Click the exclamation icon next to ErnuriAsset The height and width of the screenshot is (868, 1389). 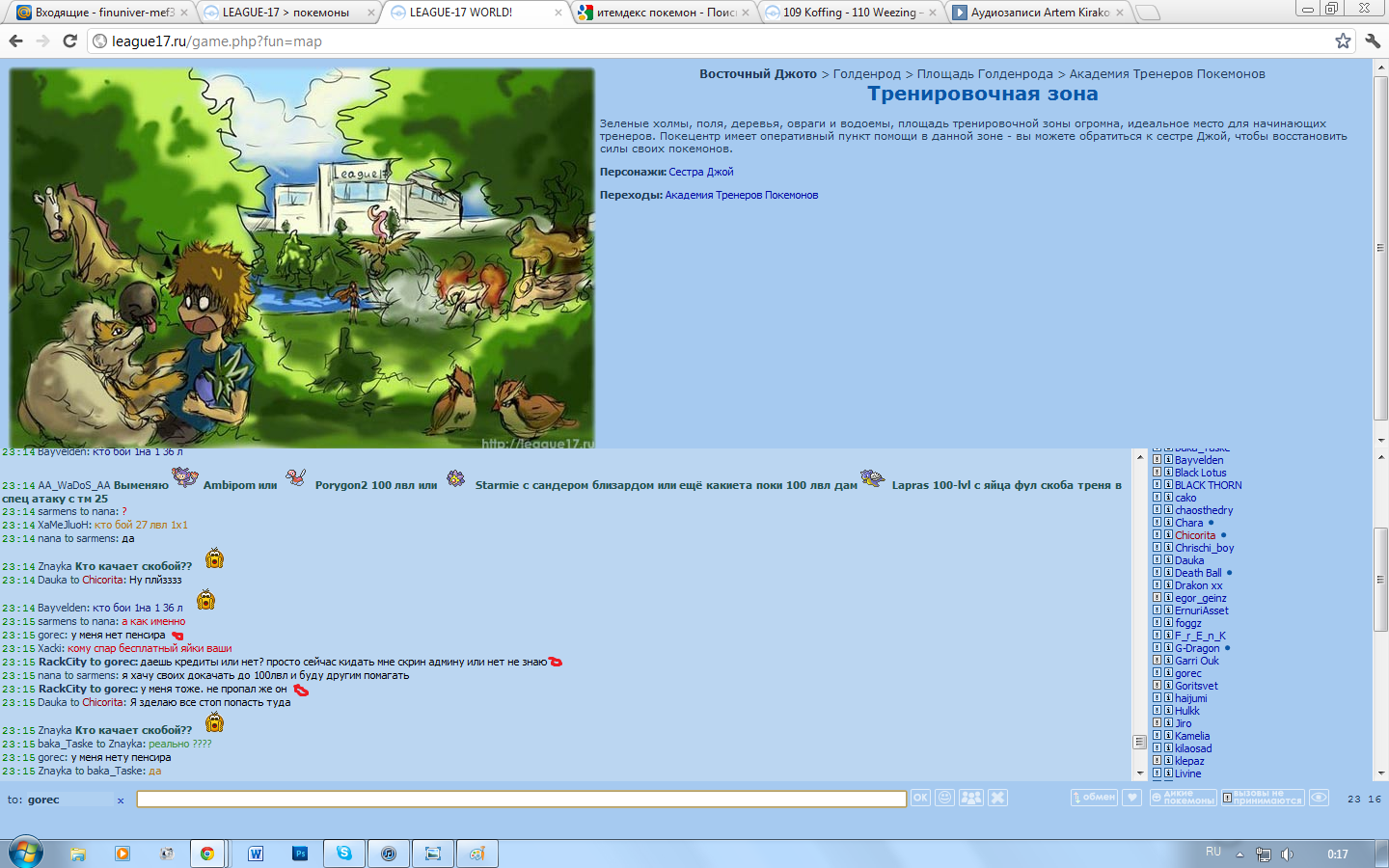click(1157, 610)
